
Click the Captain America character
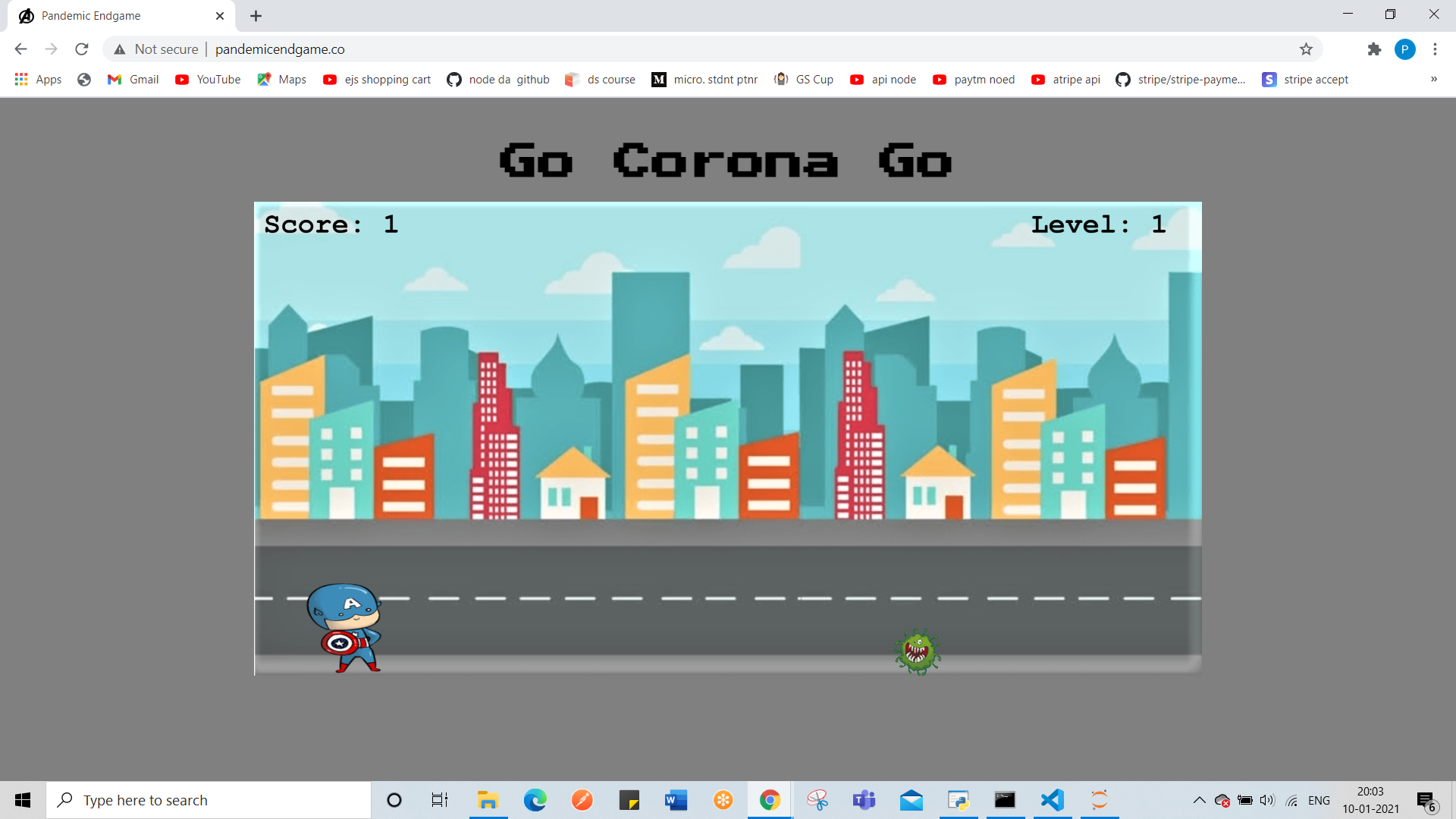click(x=344, y=627)
